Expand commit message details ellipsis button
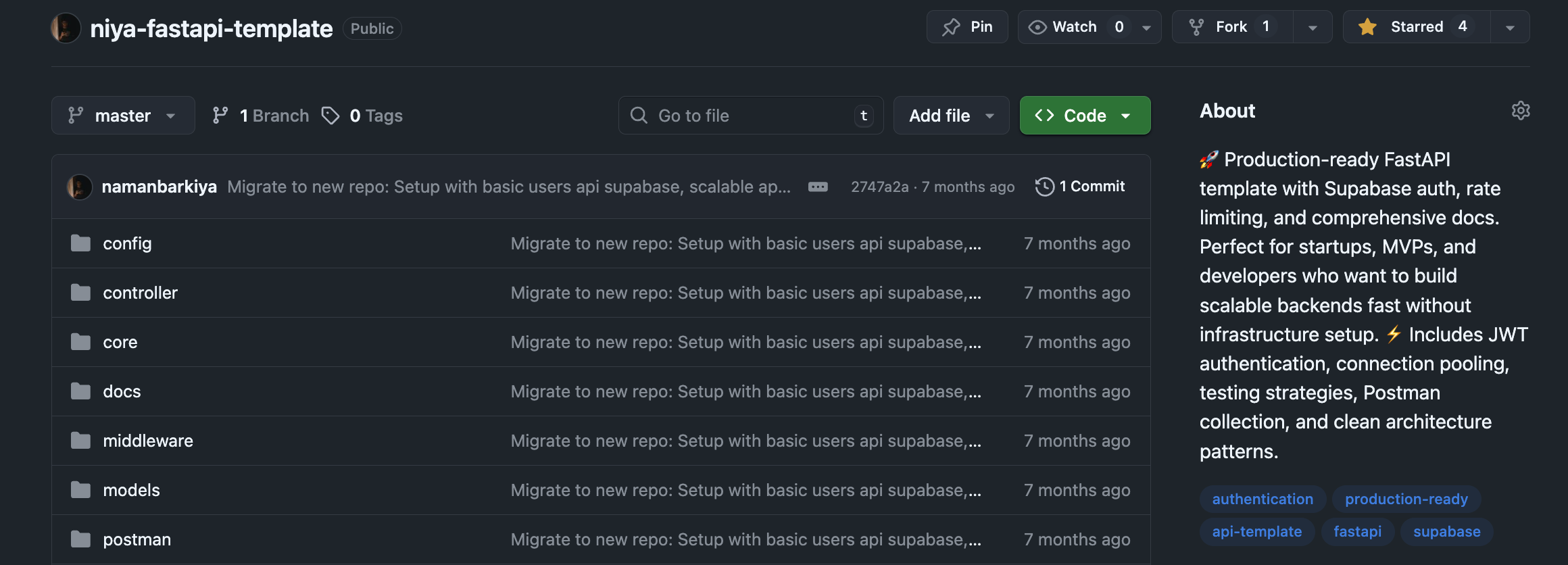The width and height of the screenshot is (1568, 565). point(818,187)
